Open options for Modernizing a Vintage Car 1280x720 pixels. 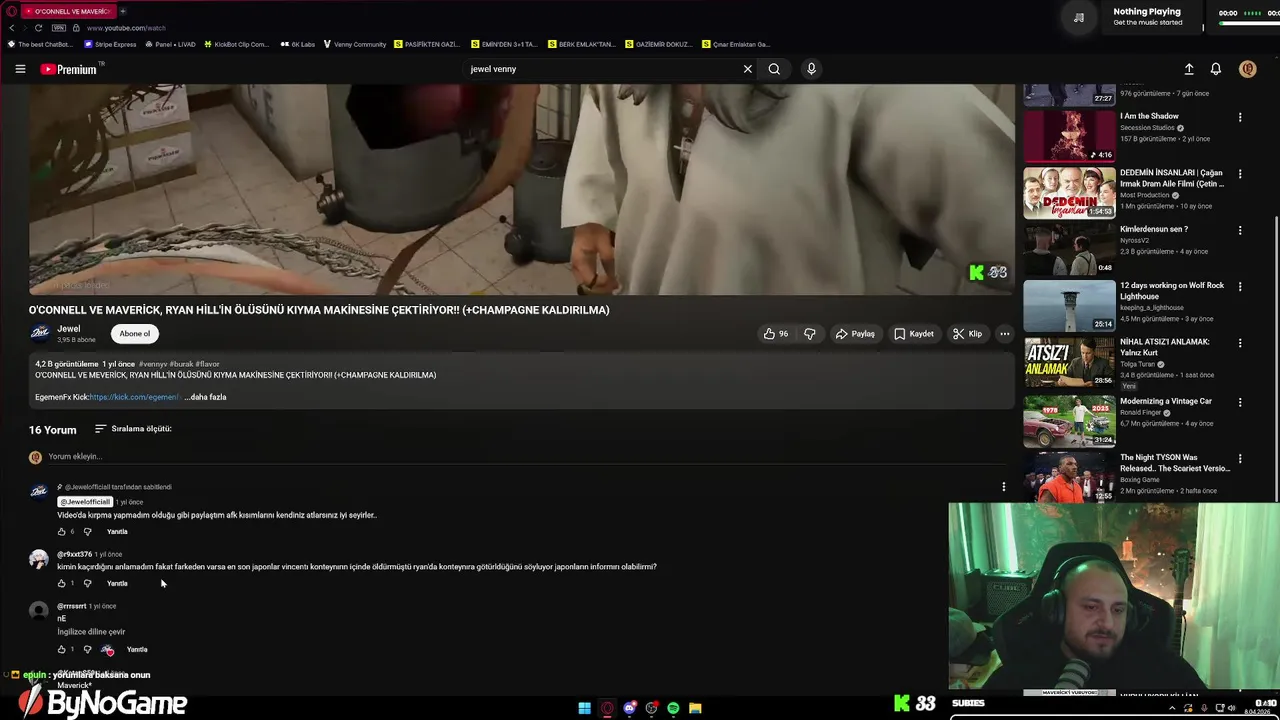(x=1240, y=402)
